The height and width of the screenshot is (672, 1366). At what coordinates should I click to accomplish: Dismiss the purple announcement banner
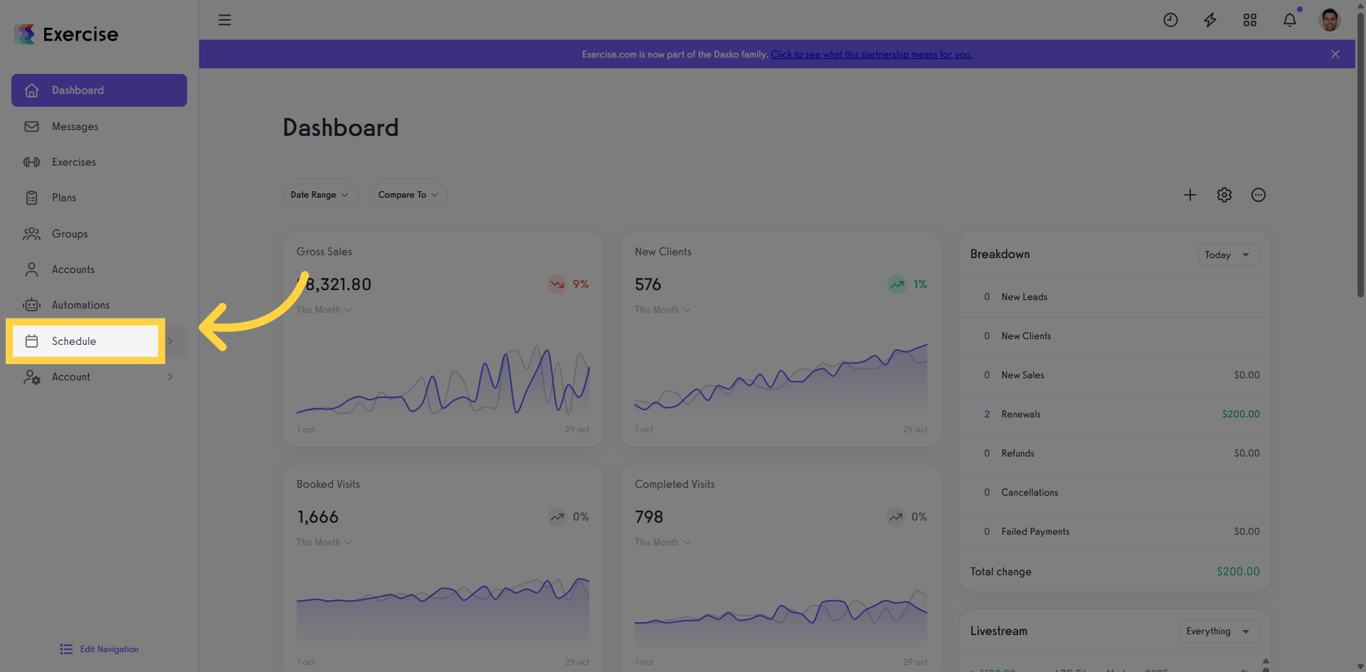pyautogui.click(x=1335, y=54)
